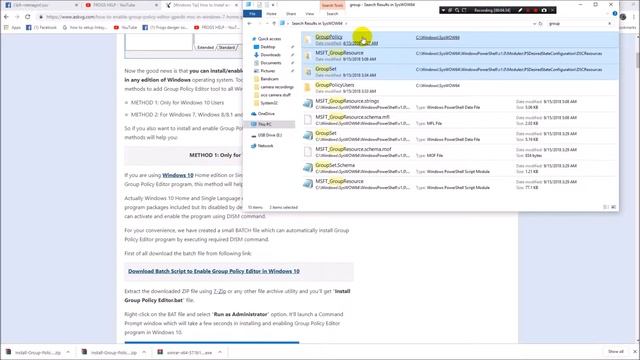Switch to the Search ribbon tab
This screenshot has width=640, height=360.
(x=332, y=14)
